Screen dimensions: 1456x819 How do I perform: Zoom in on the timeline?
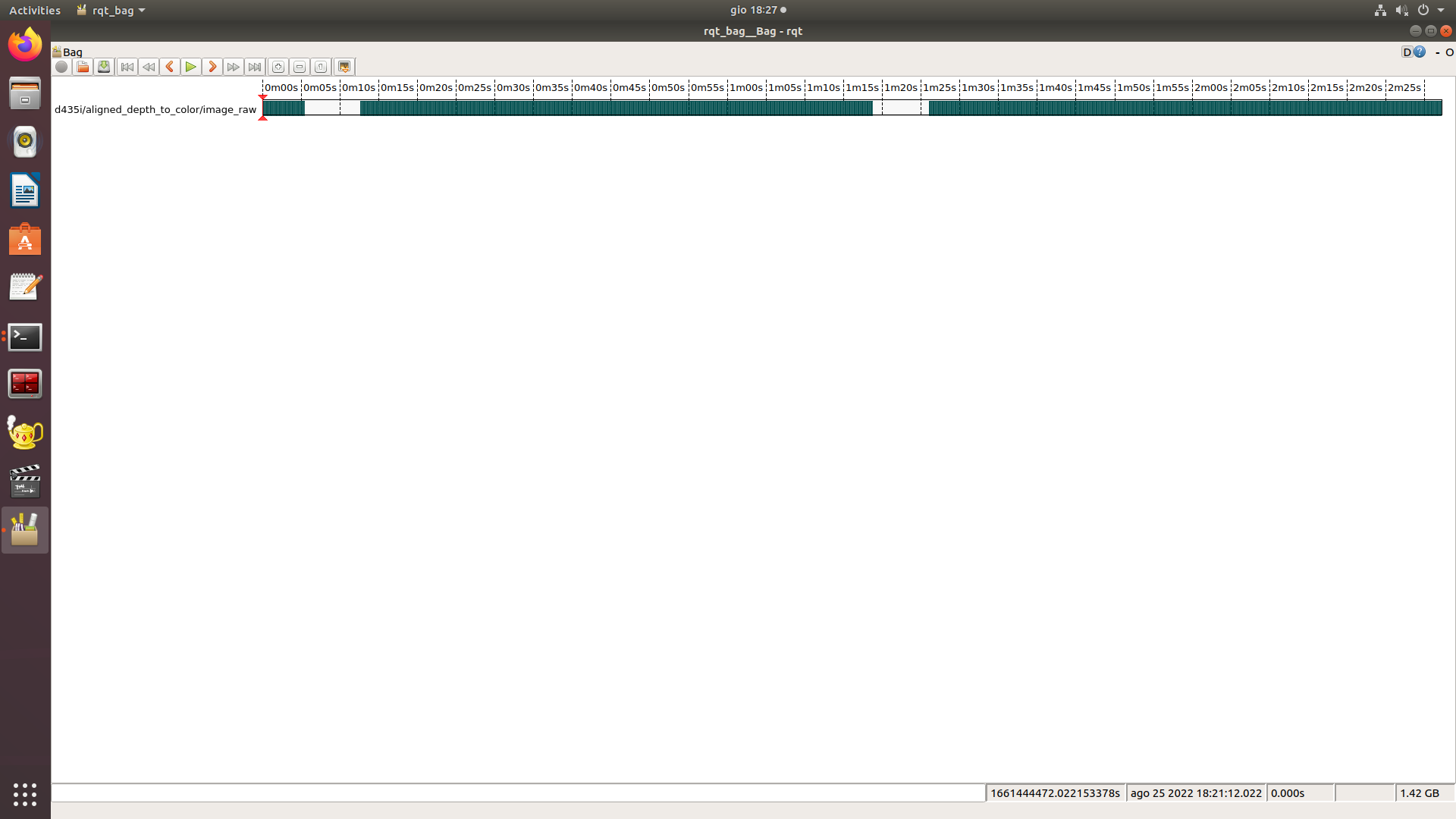(278, 67)
